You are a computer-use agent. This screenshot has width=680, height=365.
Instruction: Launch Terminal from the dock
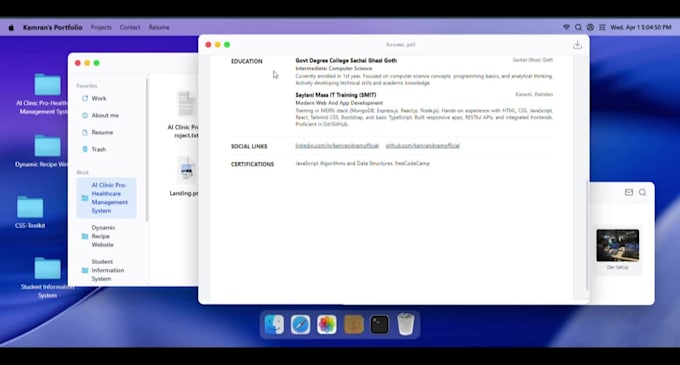pyautogui.click(x=379, y=324)
